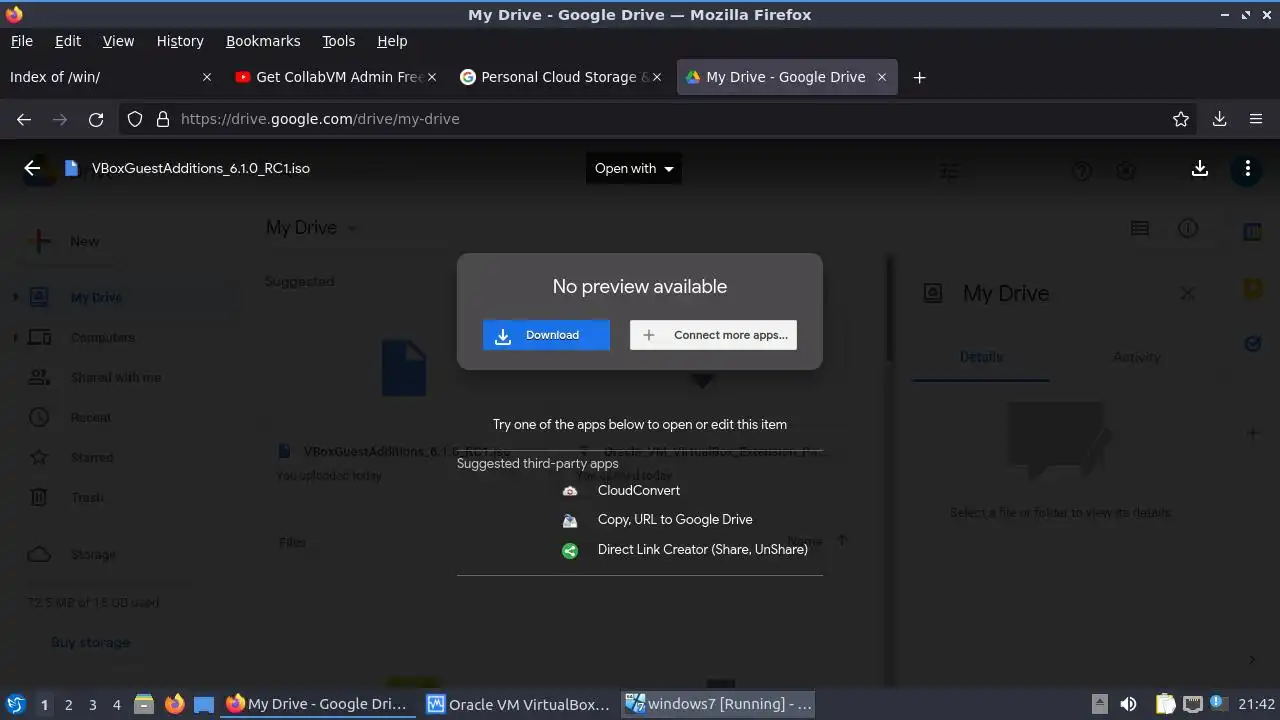
Task: Click the URL address field
Action: pyautogui.click(x=660, y=119)
